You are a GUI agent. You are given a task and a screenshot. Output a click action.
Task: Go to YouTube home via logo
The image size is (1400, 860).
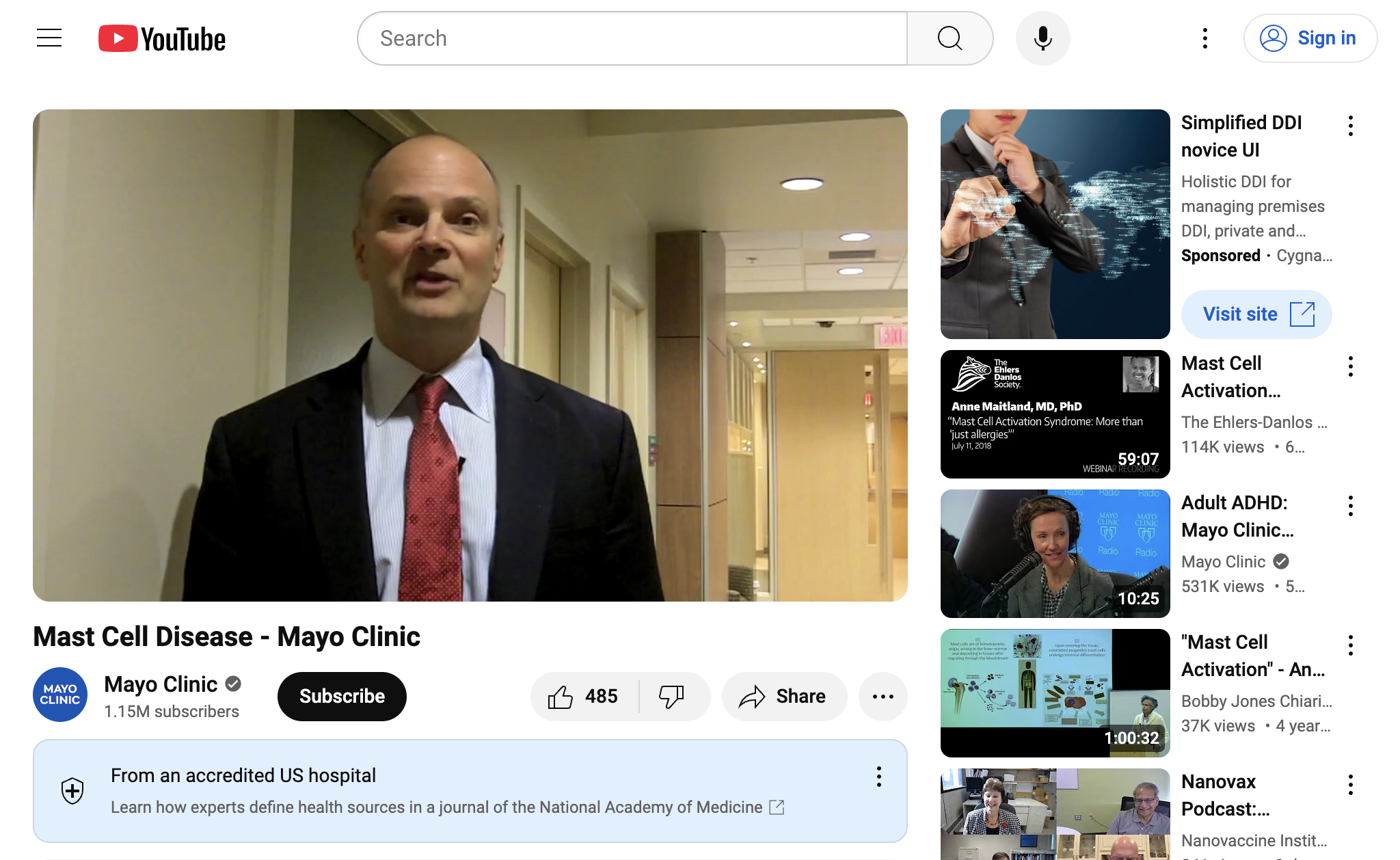pos(162,39)
